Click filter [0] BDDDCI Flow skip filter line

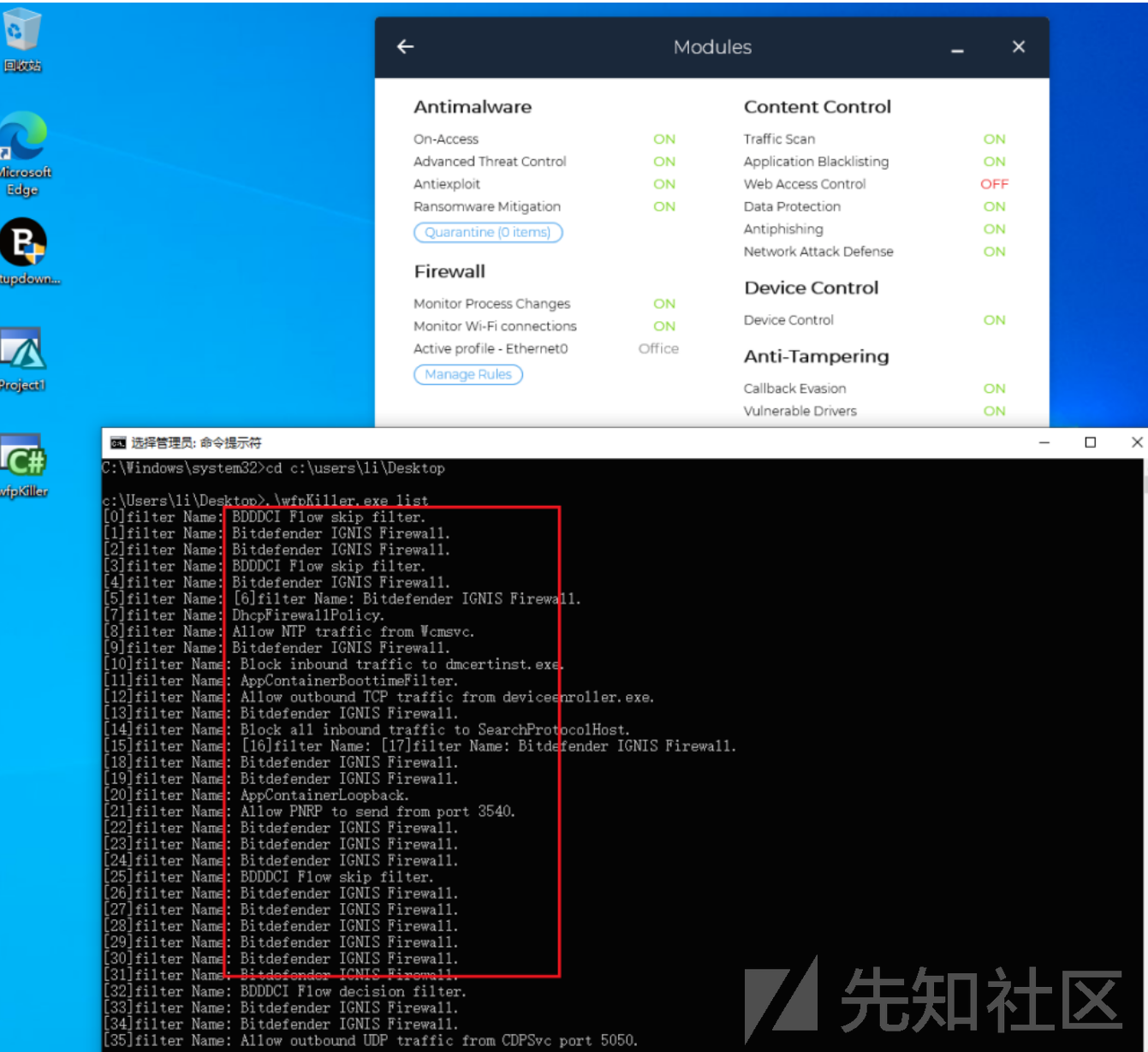click(x=264, y=517)
